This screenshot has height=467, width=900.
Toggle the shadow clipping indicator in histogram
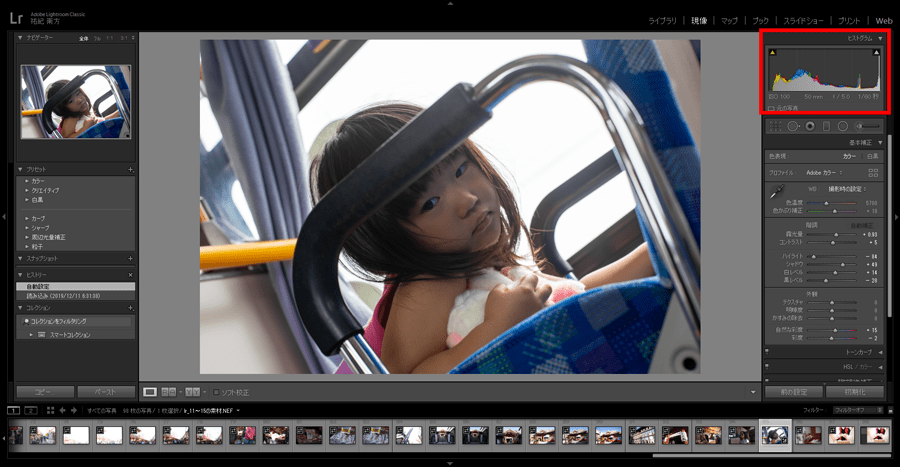(771, 52)
